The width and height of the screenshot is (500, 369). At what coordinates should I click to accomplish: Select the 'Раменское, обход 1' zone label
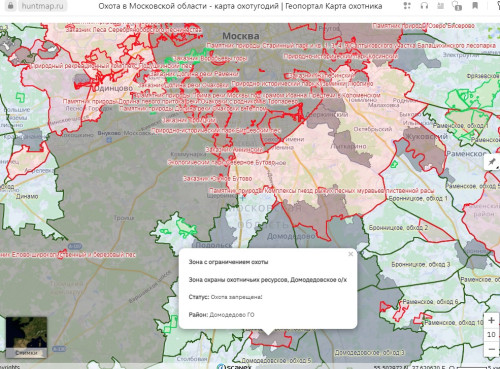click(x=461, y=126)
